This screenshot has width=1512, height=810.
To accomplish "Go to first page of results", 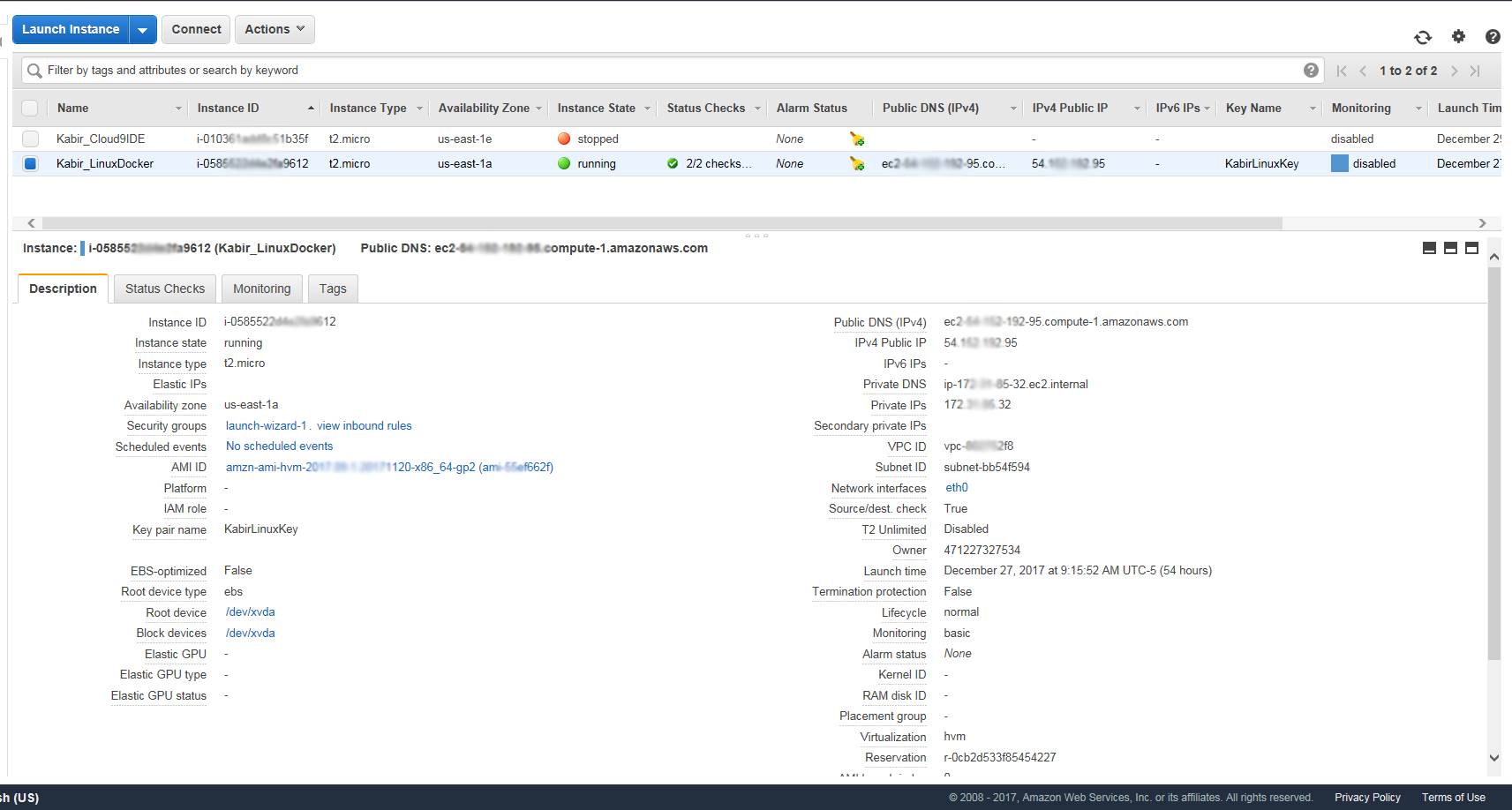I will point(1342,71).
